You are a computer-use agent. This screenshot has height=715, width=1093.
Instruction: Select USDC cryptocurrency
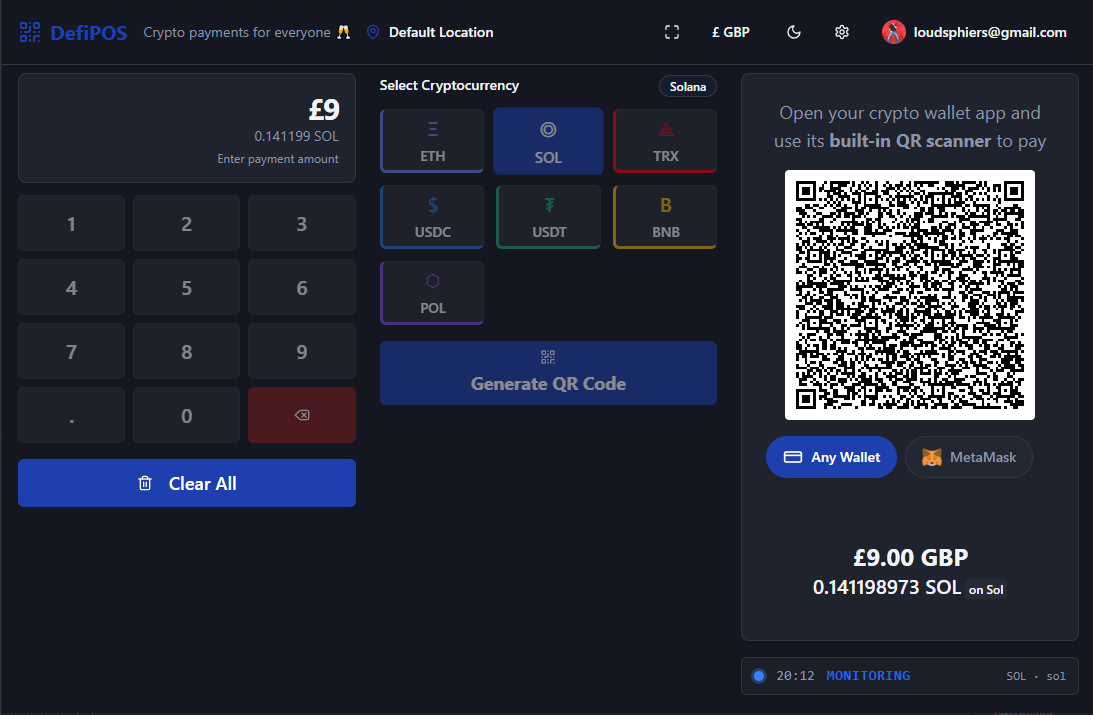[432, 217]
